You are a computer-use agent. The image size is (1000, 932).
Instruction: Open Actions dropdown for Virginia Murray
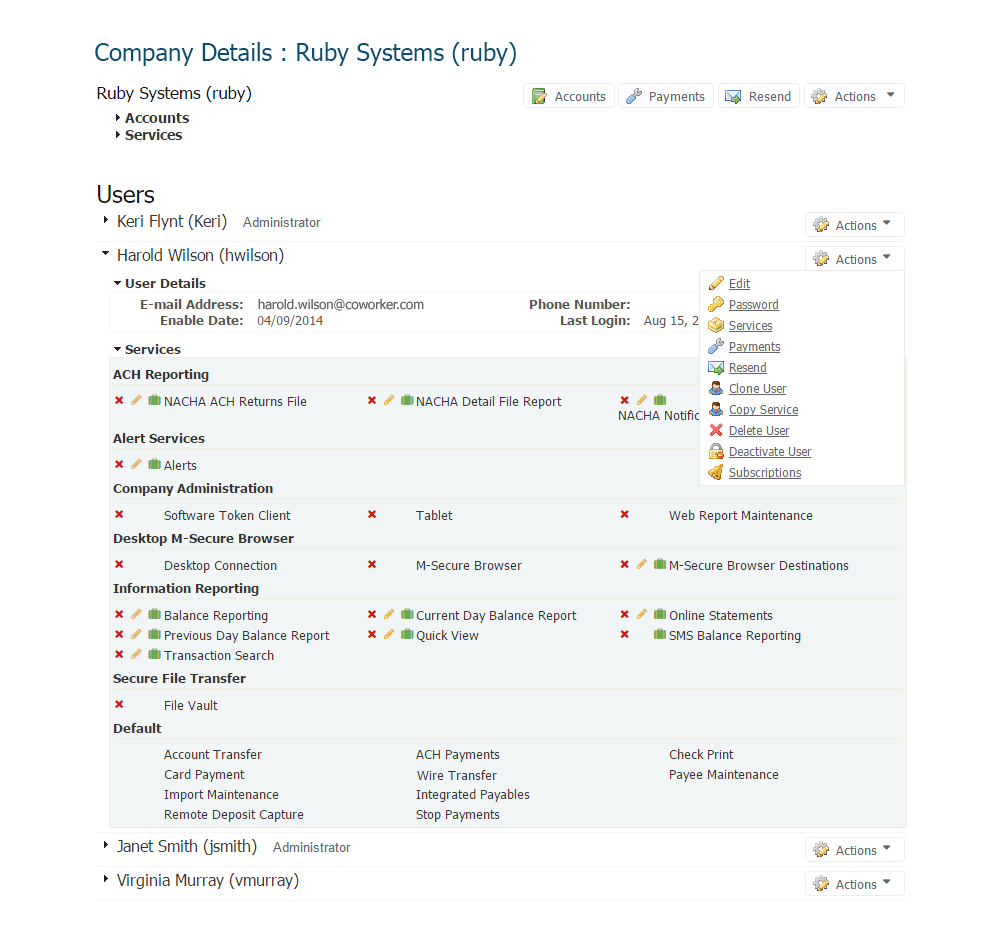click(x=855, y=884)
